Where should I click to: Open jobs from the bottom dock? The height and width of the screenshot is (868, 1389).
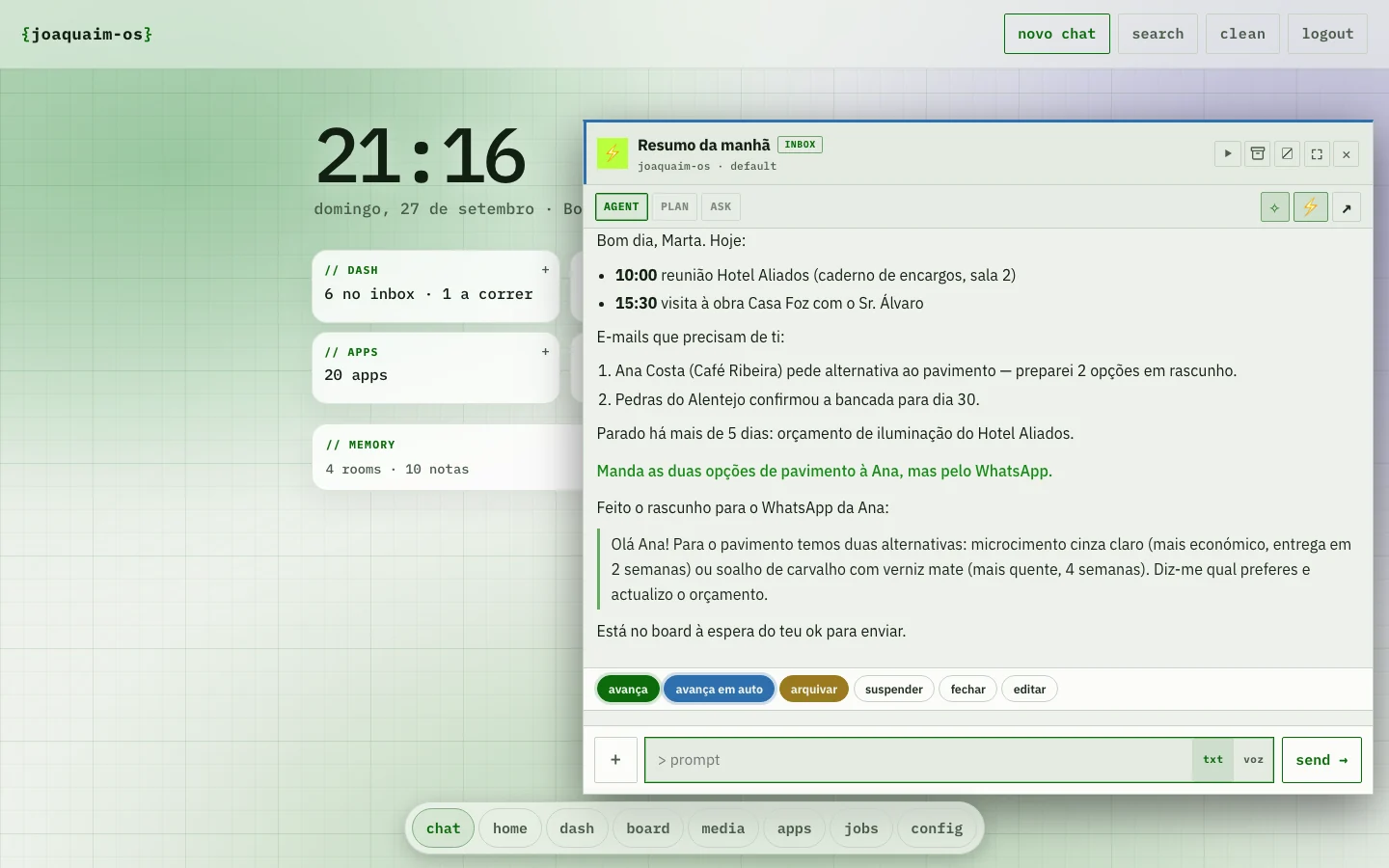tap(861, 828)
